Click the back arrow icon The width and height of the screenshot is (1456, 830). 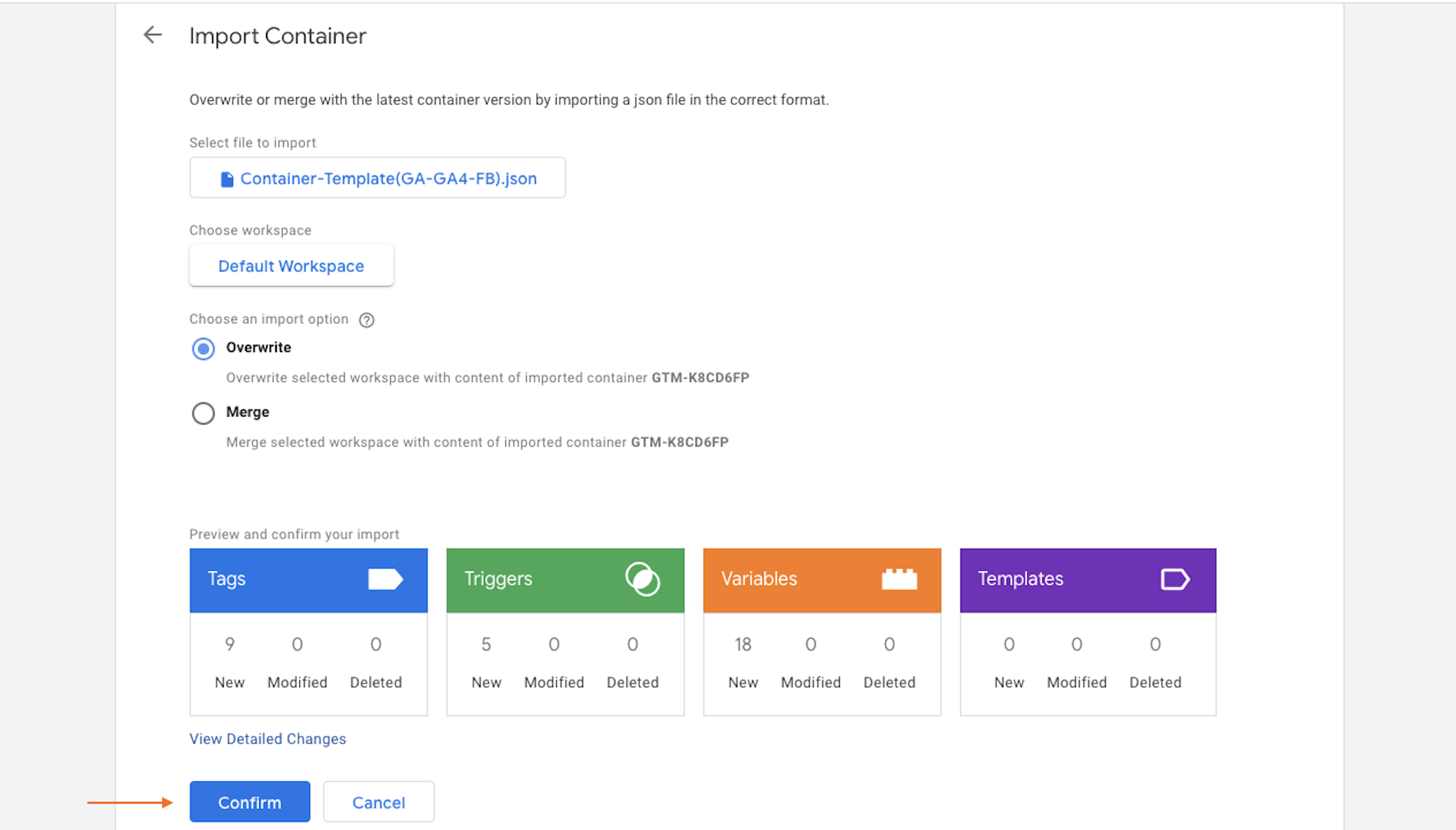click(x=153, y=35)
